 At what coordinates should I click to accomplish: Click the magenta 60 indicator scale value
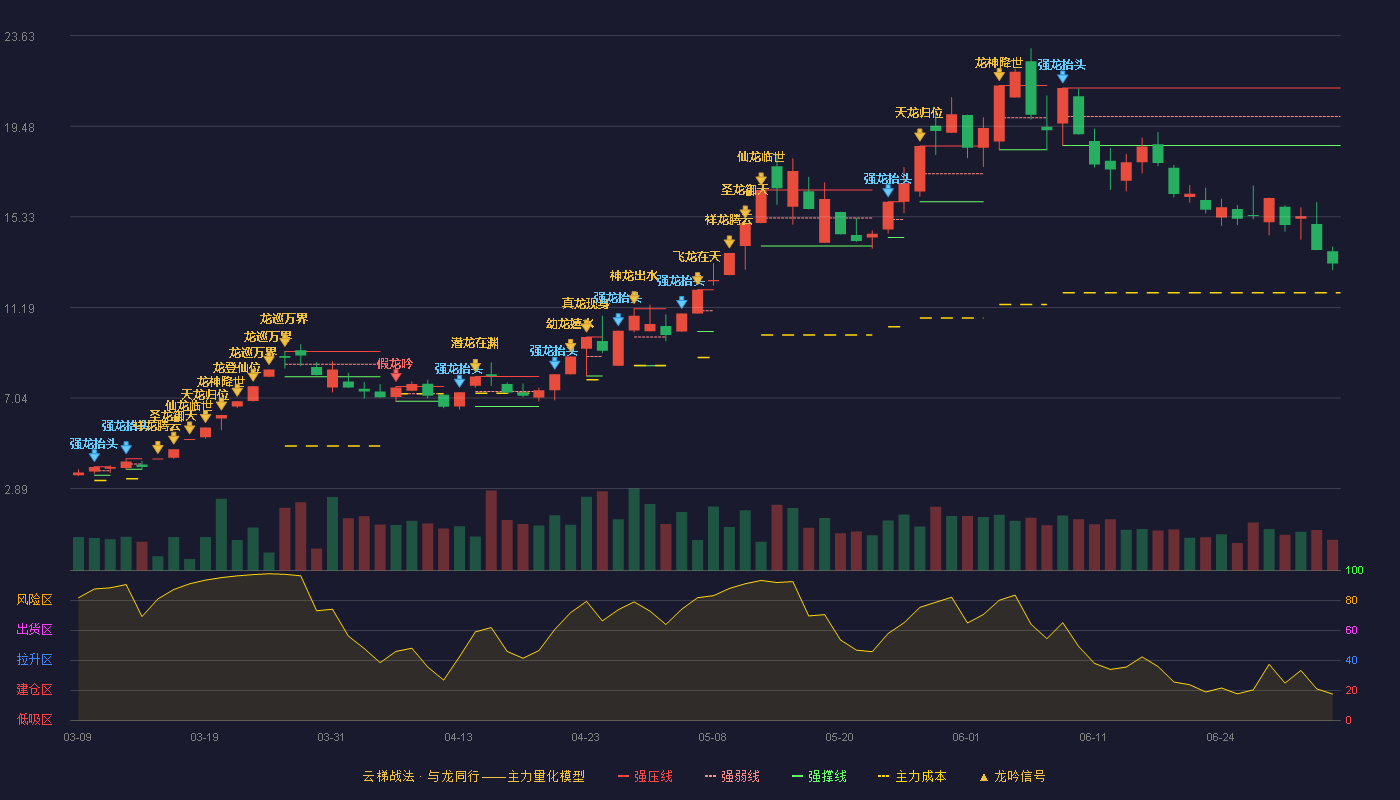[1351, 630]
